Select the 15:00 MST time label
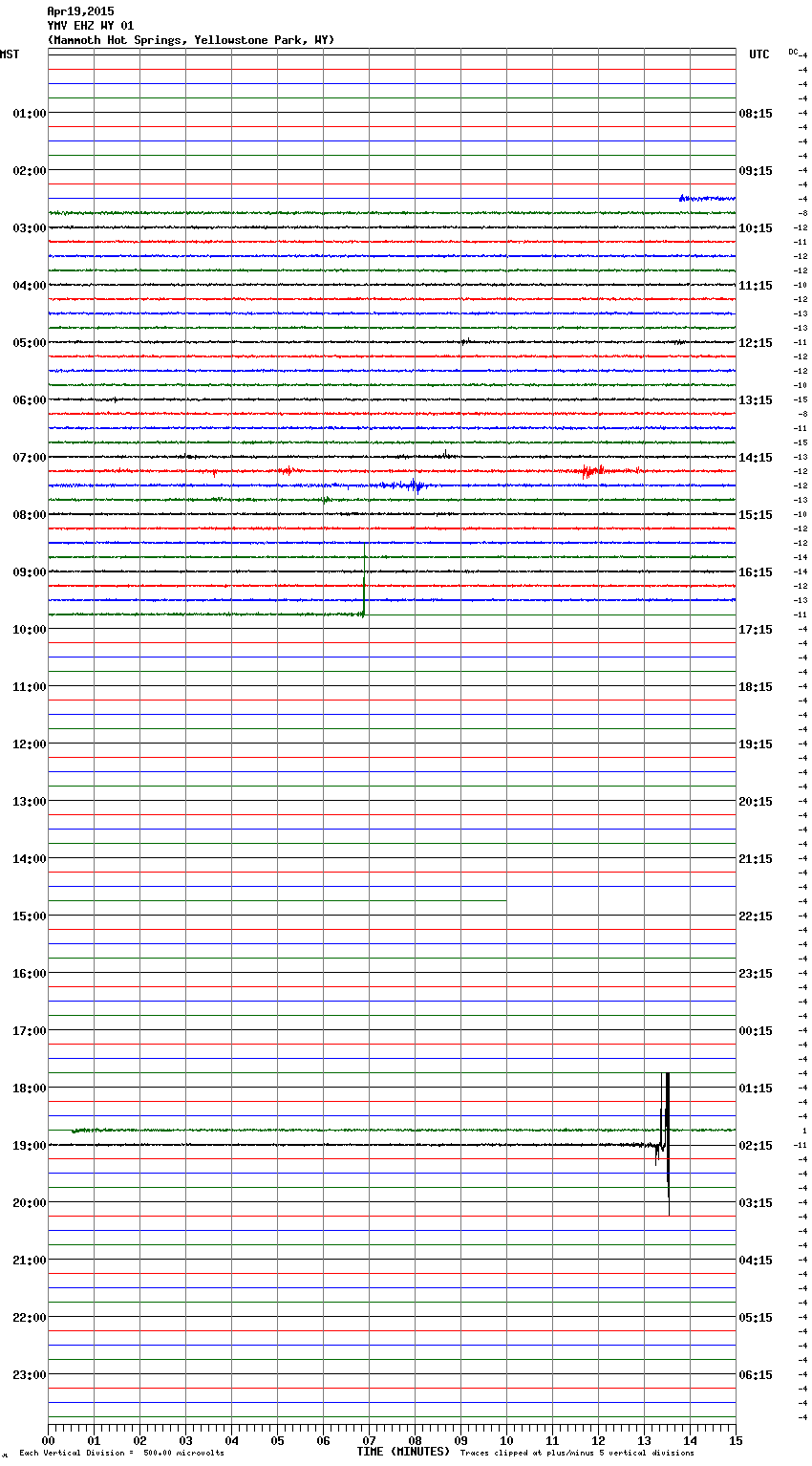This screenshot has width=812, height=1466. pos(30,916)
